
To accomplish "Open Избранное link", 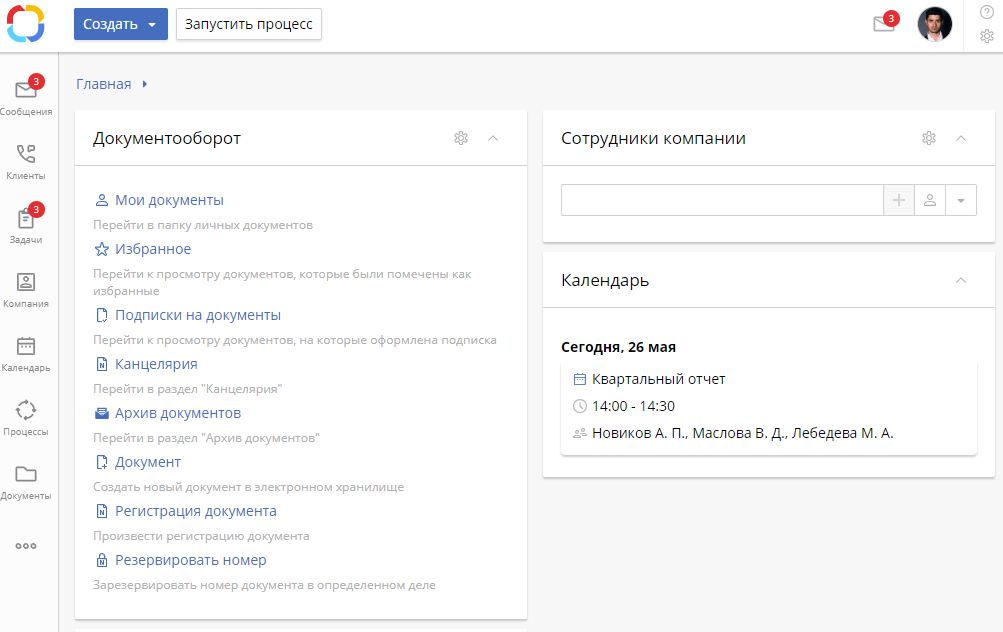I will [153, 249].
